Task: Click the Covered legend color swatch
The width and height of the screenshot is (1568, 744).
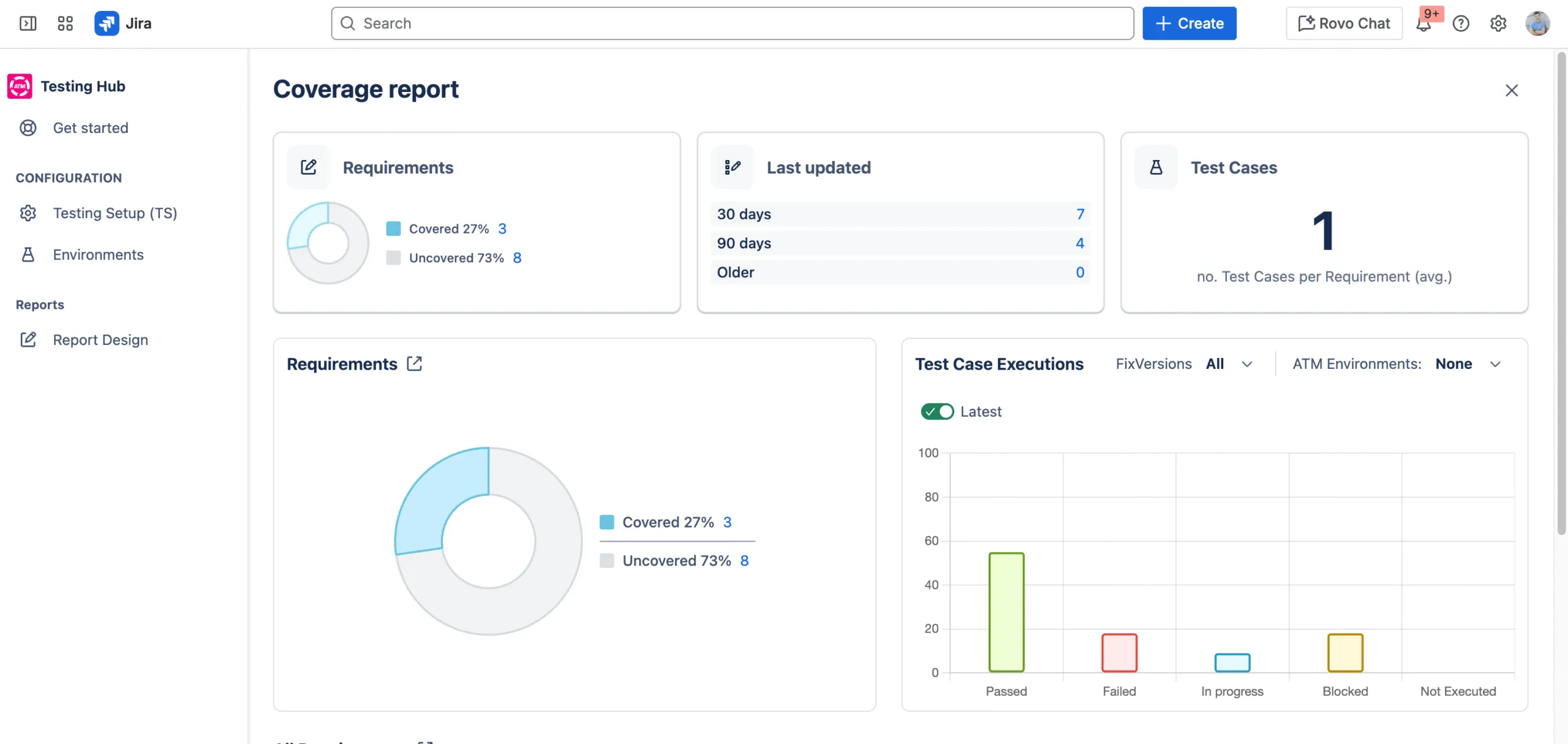Action: coord(394,228)
